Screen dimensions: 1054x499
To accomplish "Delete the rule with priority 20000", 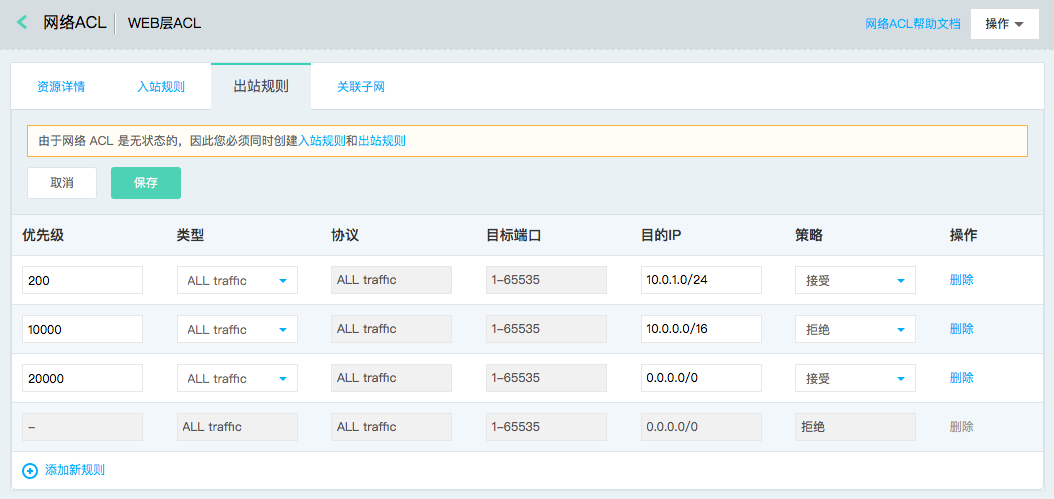I will [961, 378].
